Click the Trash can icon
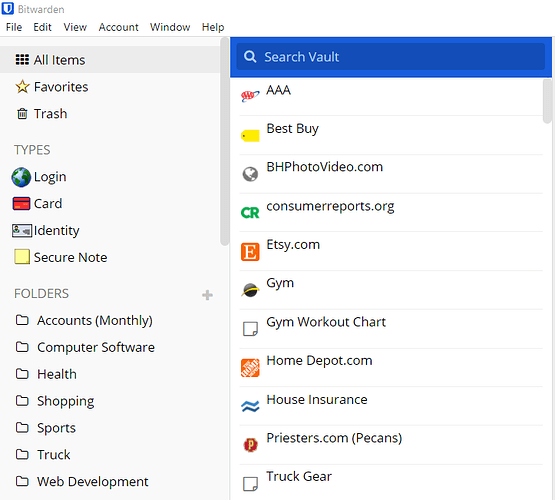This screenshot has height=500, width=555. (x=22, y=114)
